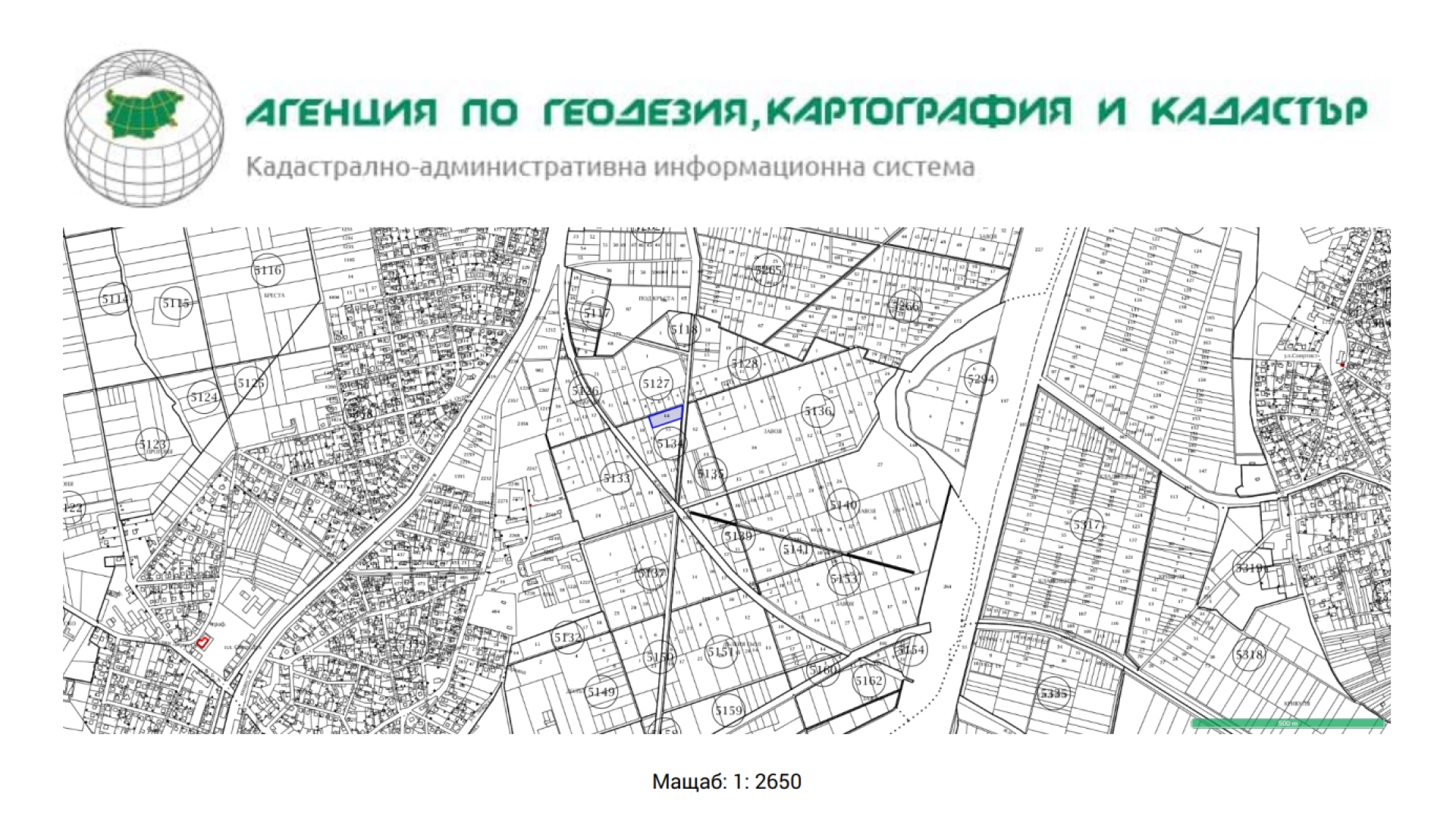The height and width of the screenshot is (819, 1456).
Task: Select circled massif number 5318
Action: pyautogui.click(x=1249, y=655)
